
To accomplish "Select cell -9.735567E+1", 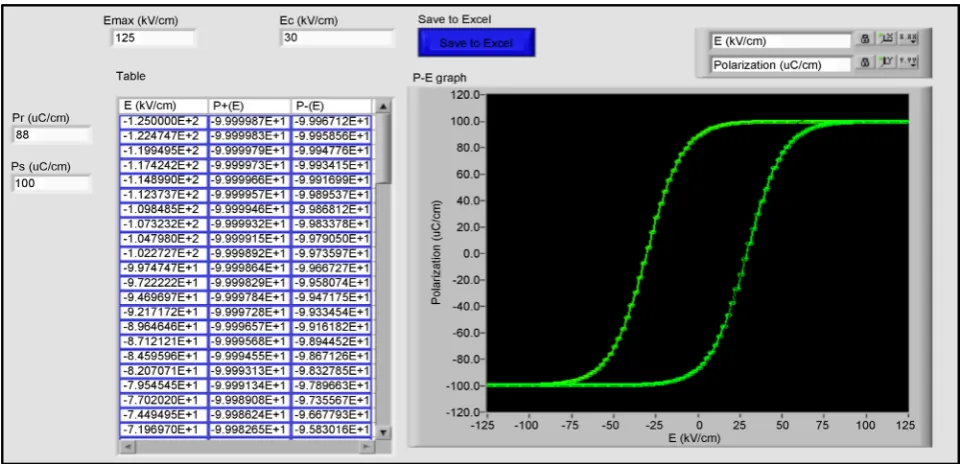I will [332, 401].
